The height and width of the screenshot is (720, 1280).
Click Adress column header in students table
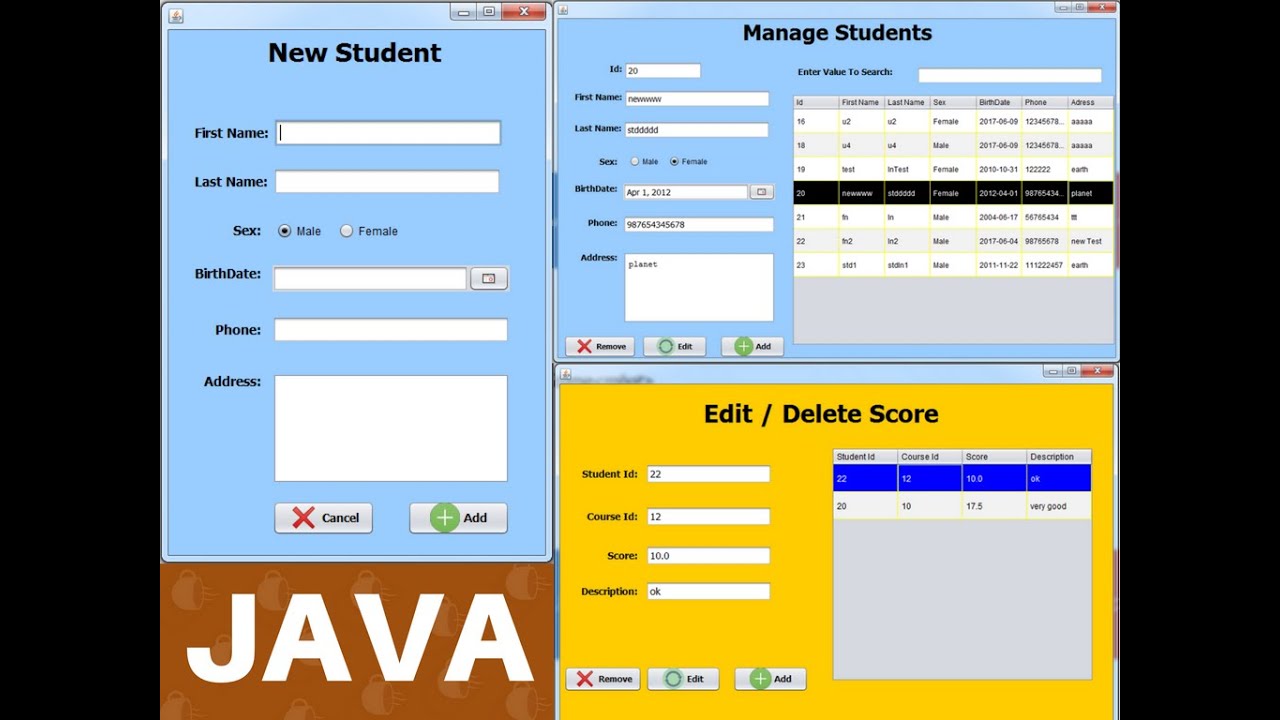tap(1090, 102)
